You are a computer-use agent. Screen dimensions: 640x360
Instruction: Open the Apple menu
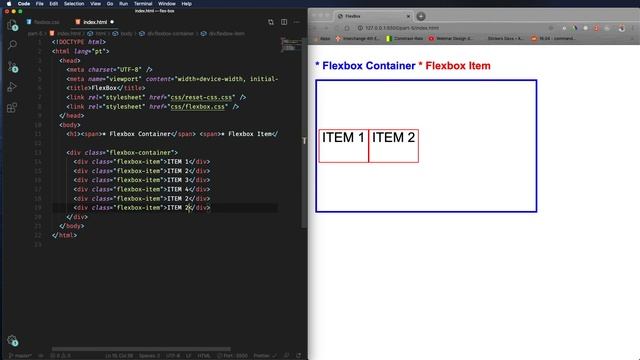(9, 4)
